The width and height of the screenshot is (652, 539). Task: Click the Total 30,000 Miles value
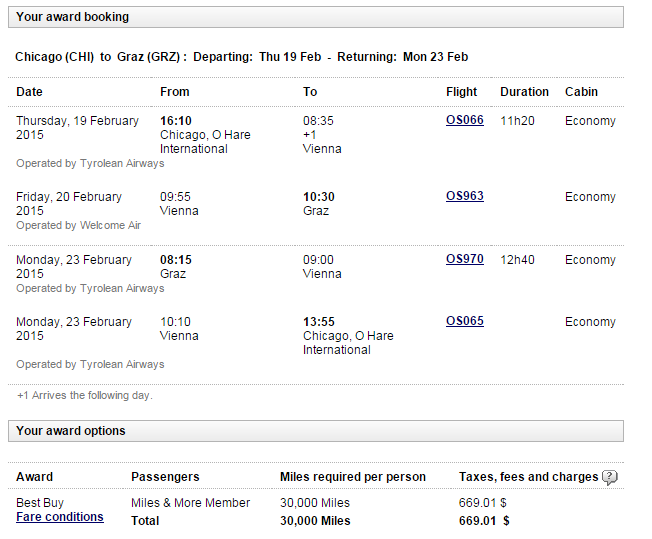(315, 521)
